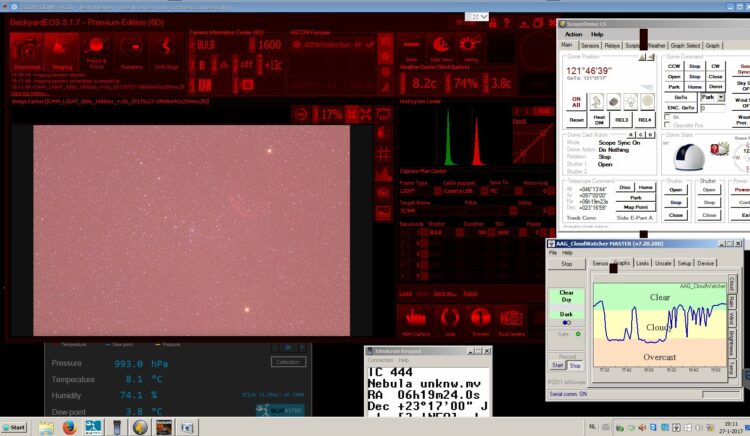The height and width of the screenshot is (436, 750).
Task: Open the Frame Type LIGHT dropdown
Action: [x=420, y=191]
